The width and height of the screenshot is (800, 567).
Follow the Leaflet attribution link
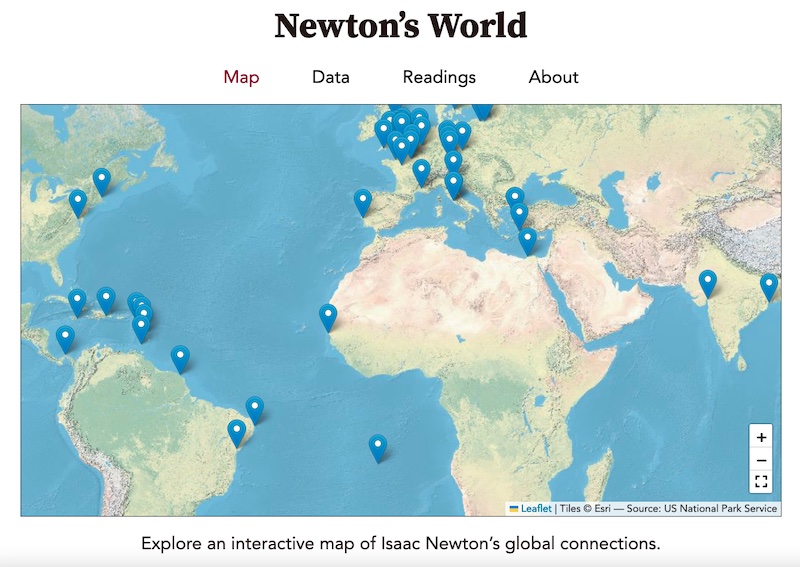click(535, 509)
